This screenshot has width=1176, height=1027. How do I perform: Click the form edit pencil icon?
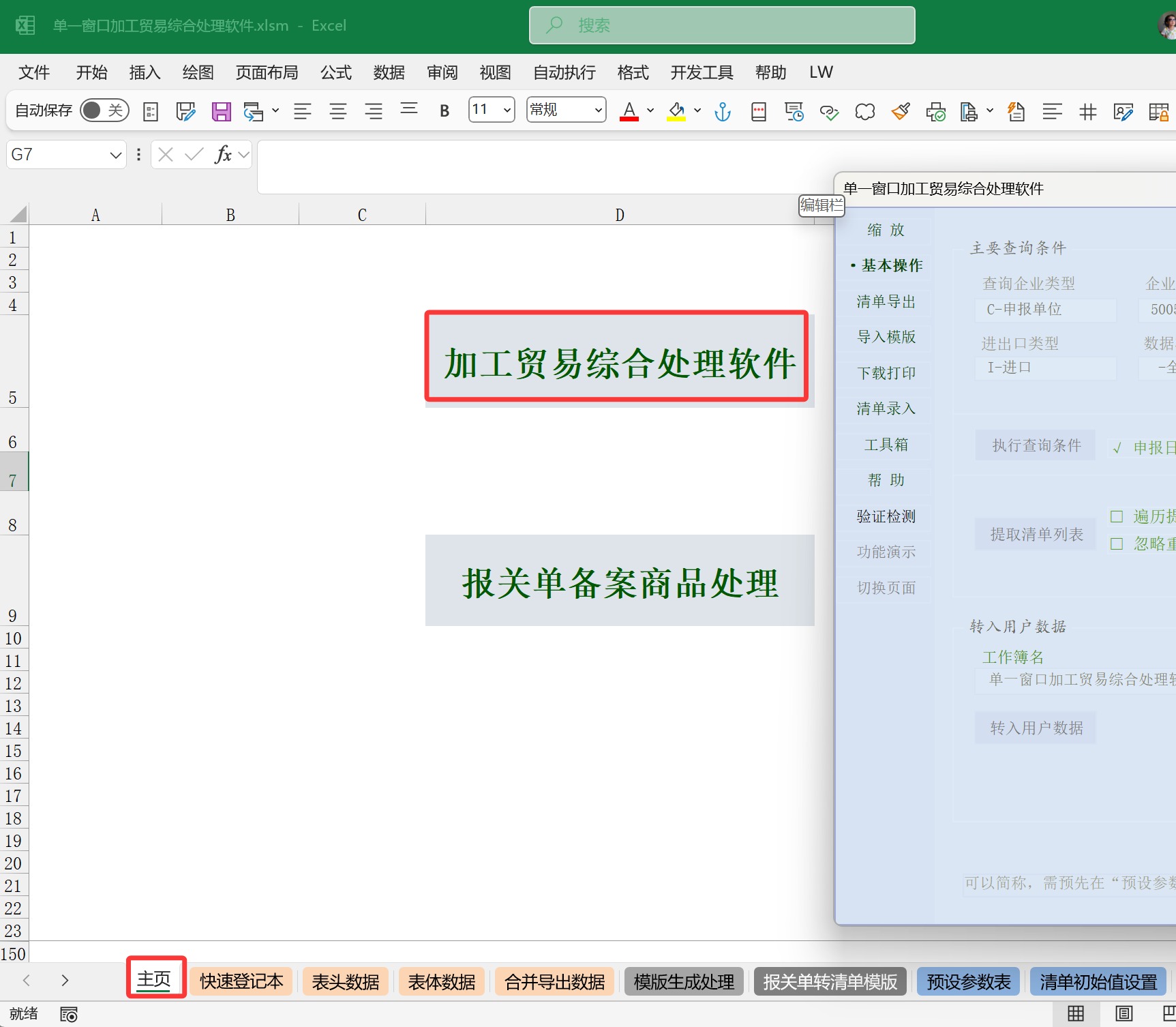pyautogui.click(x=185, y=111)
